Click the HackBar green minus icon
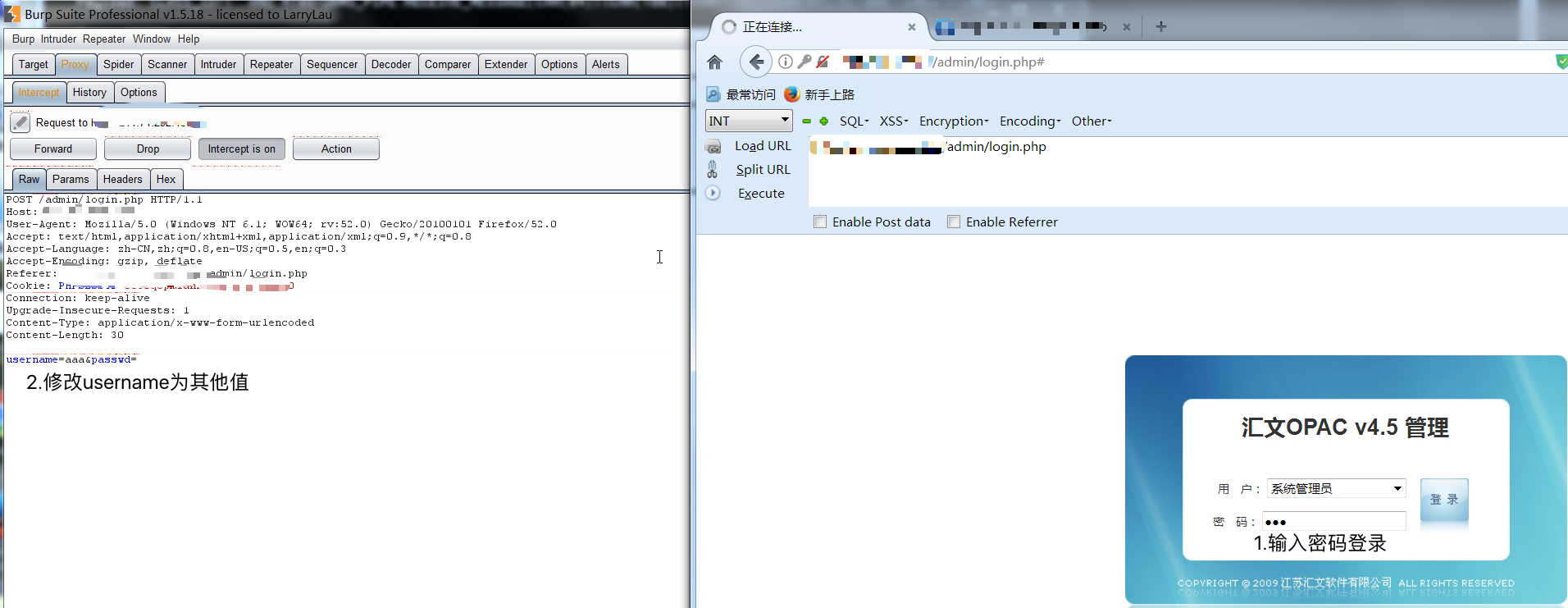 pos(807,121)
